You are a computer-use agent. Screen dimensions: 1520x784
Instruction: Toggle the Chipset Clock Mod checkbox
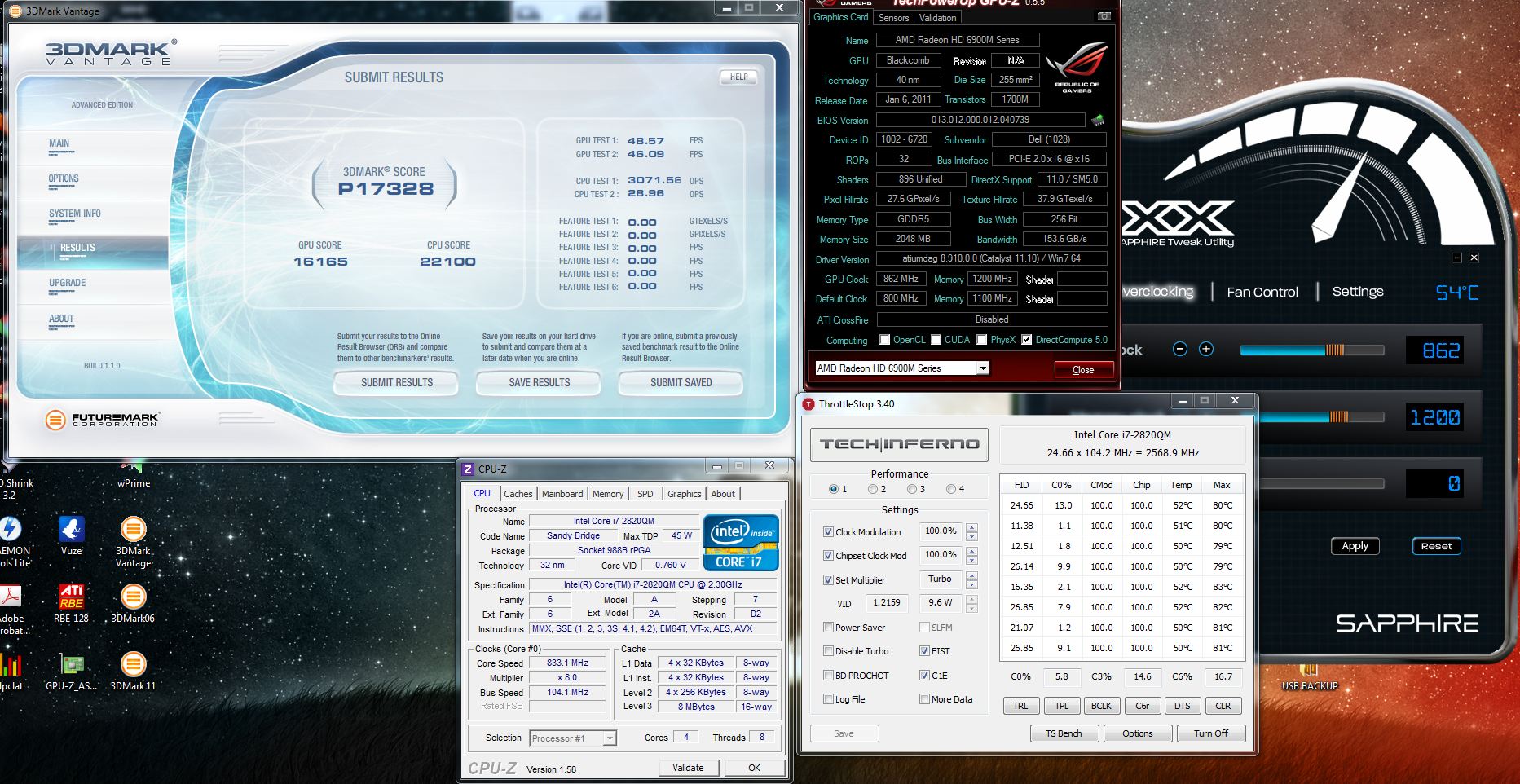coord(828,556)
